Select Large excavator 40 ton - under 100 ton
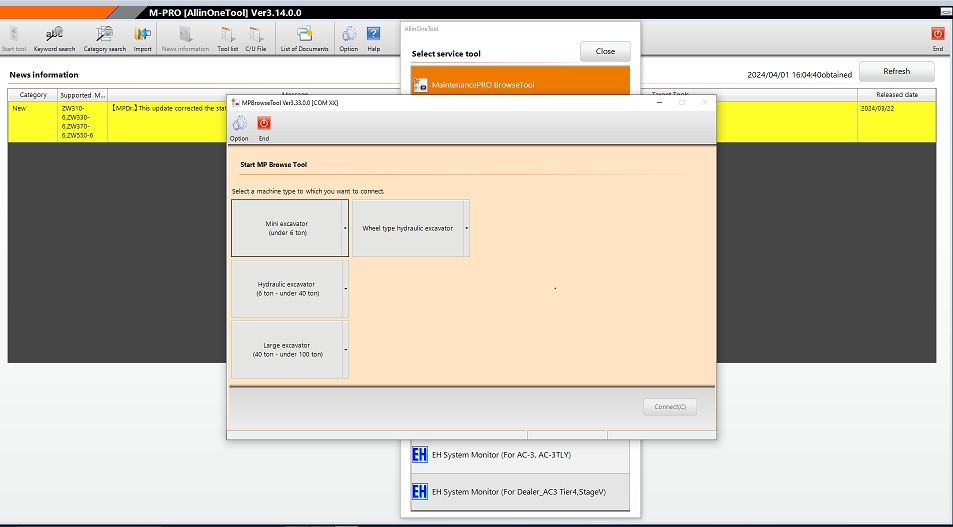This screenshot has width=953, height=527. (x=287, y=350)
